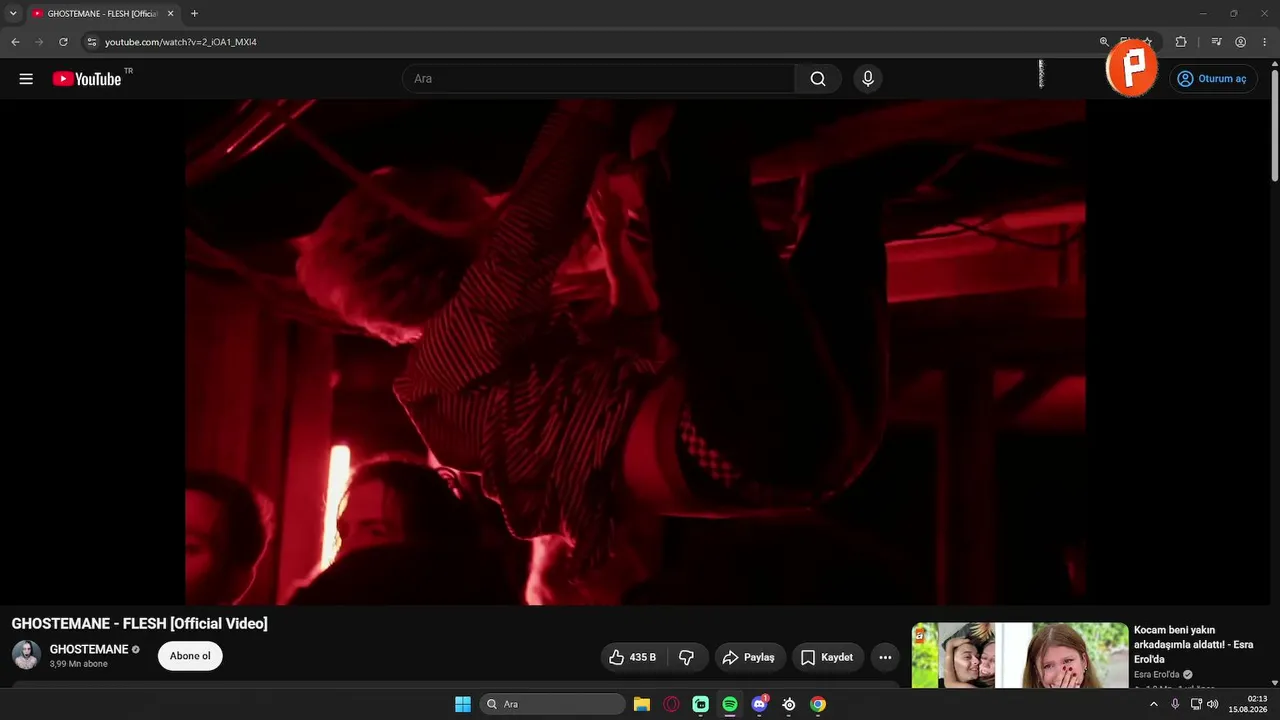Screen dimensions: 1280x720
Task: Like the video showing 435 B
Action: [633, 657]
